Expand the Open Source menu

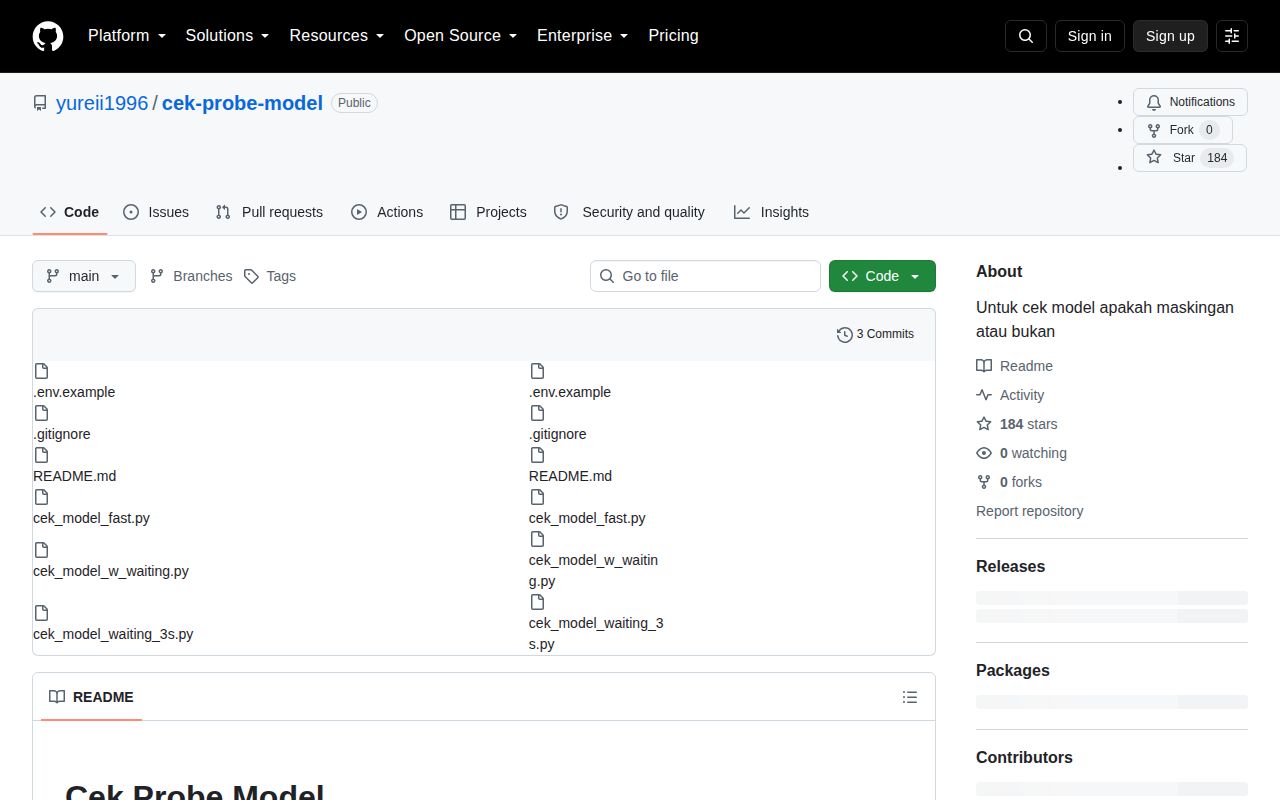coord(461,36)
